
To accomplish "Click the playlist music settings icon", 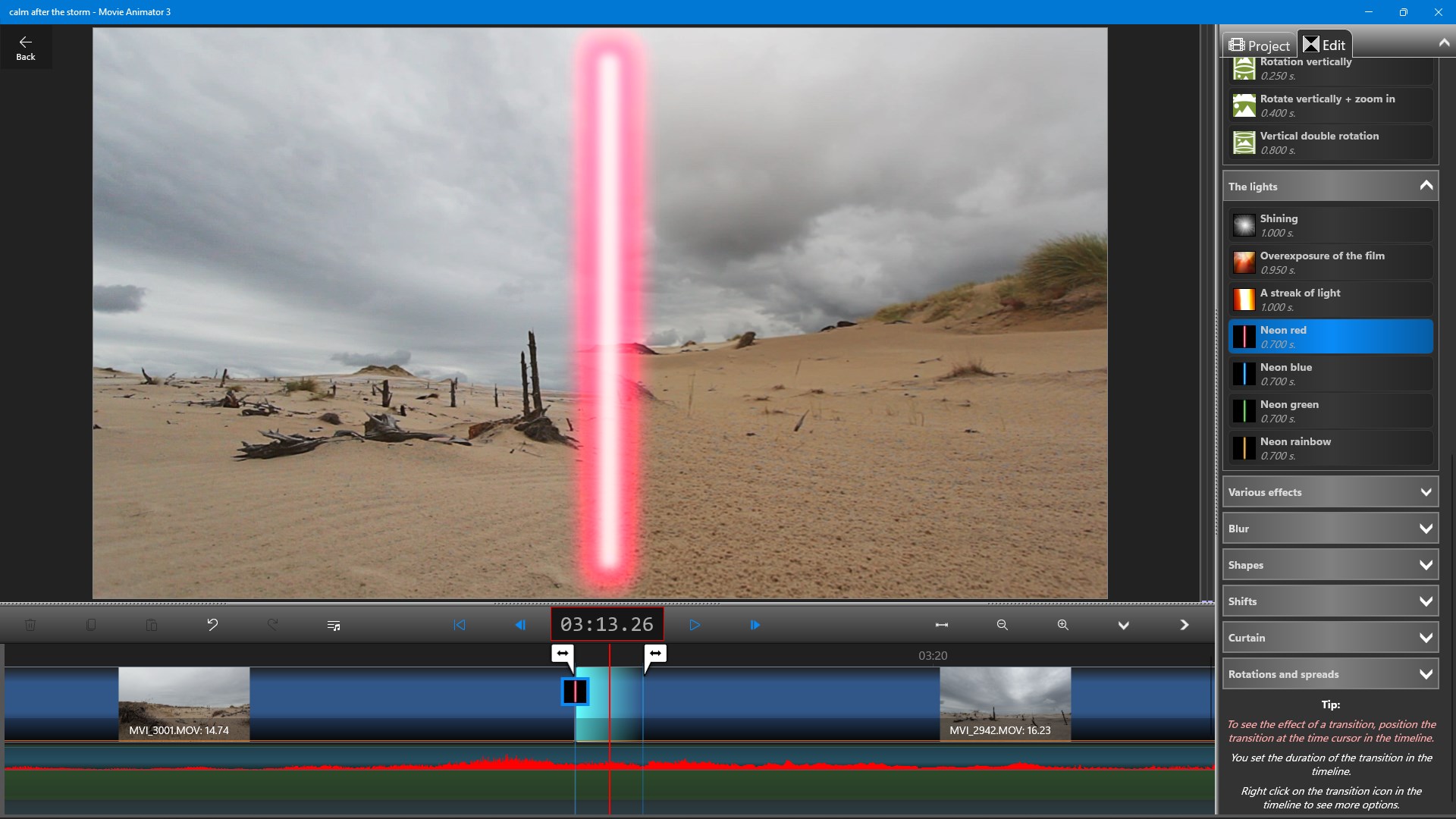I will point(334,625).
